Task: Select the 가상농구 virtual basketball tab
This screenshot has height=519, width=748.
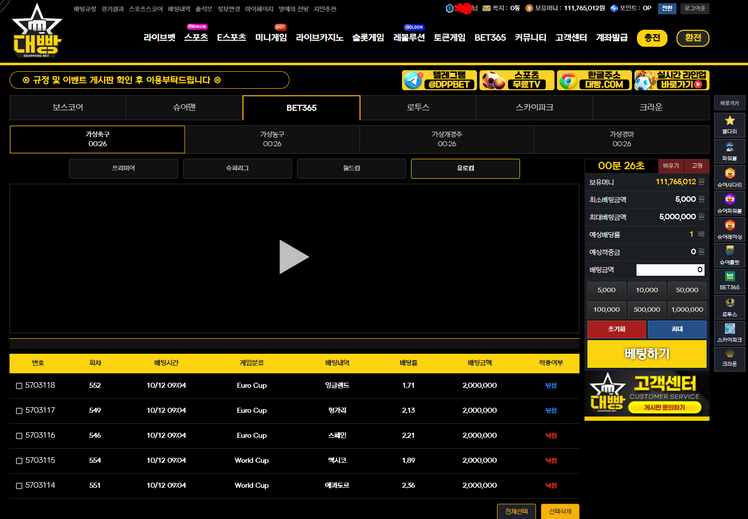Action: pos(272,138)
